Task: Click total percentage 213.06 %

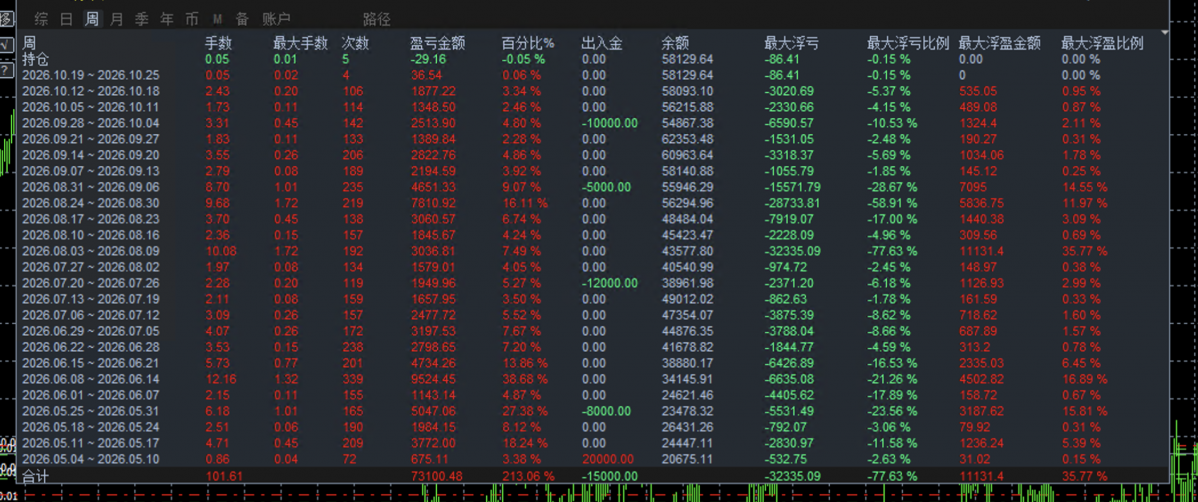Action: point(529,477)
